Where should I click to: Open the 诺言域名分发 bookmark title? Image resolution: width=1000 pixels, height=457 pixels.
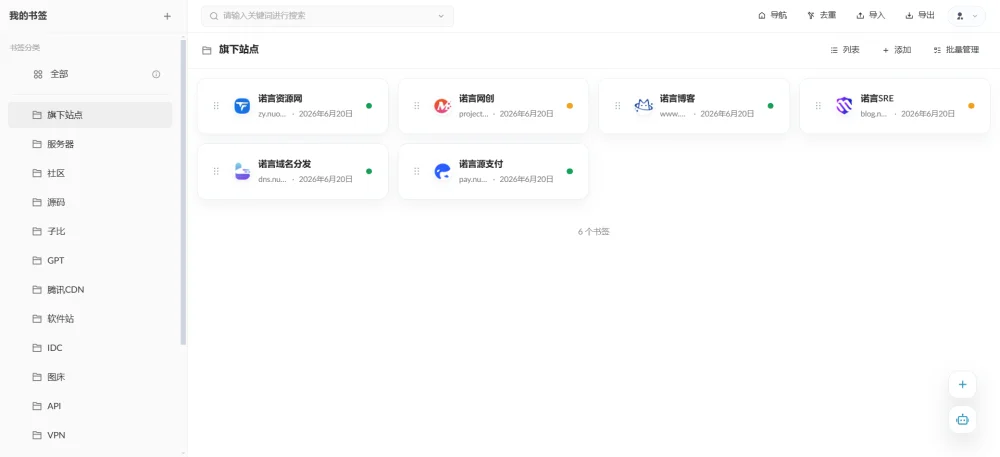(x=284, y=164)
